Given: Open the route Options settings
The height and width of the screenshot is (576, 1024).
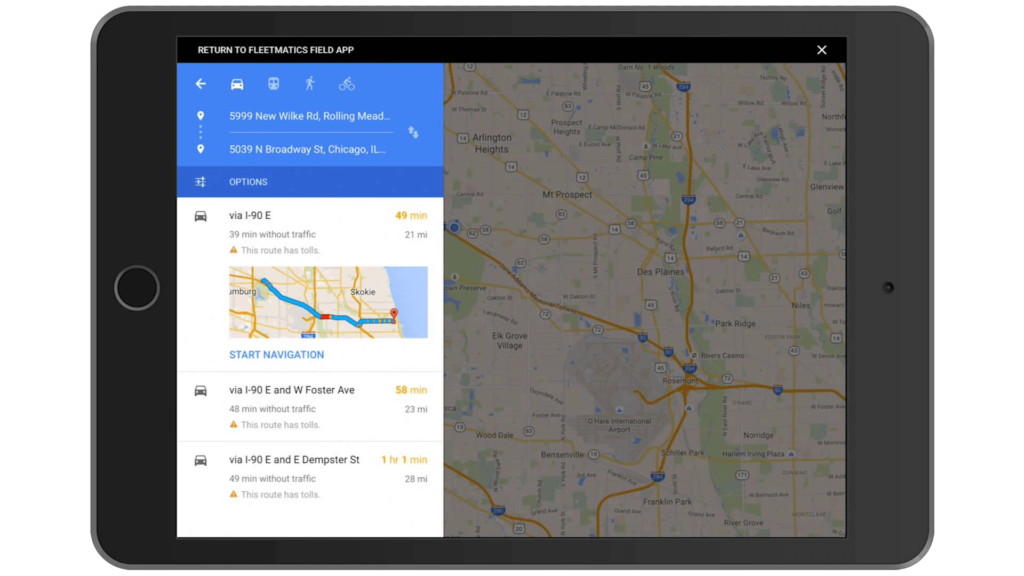Looking at the screenshot, I should point(248,181).
